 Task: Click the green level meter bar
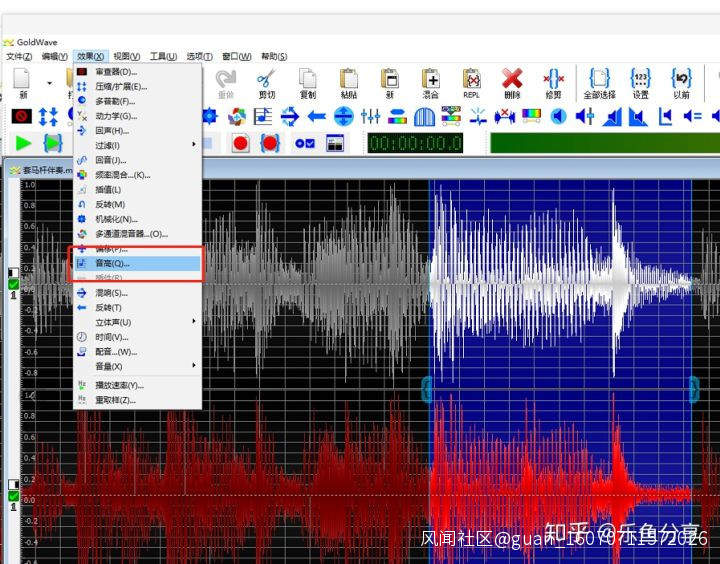pyautogui.click(x=600, y=143)
